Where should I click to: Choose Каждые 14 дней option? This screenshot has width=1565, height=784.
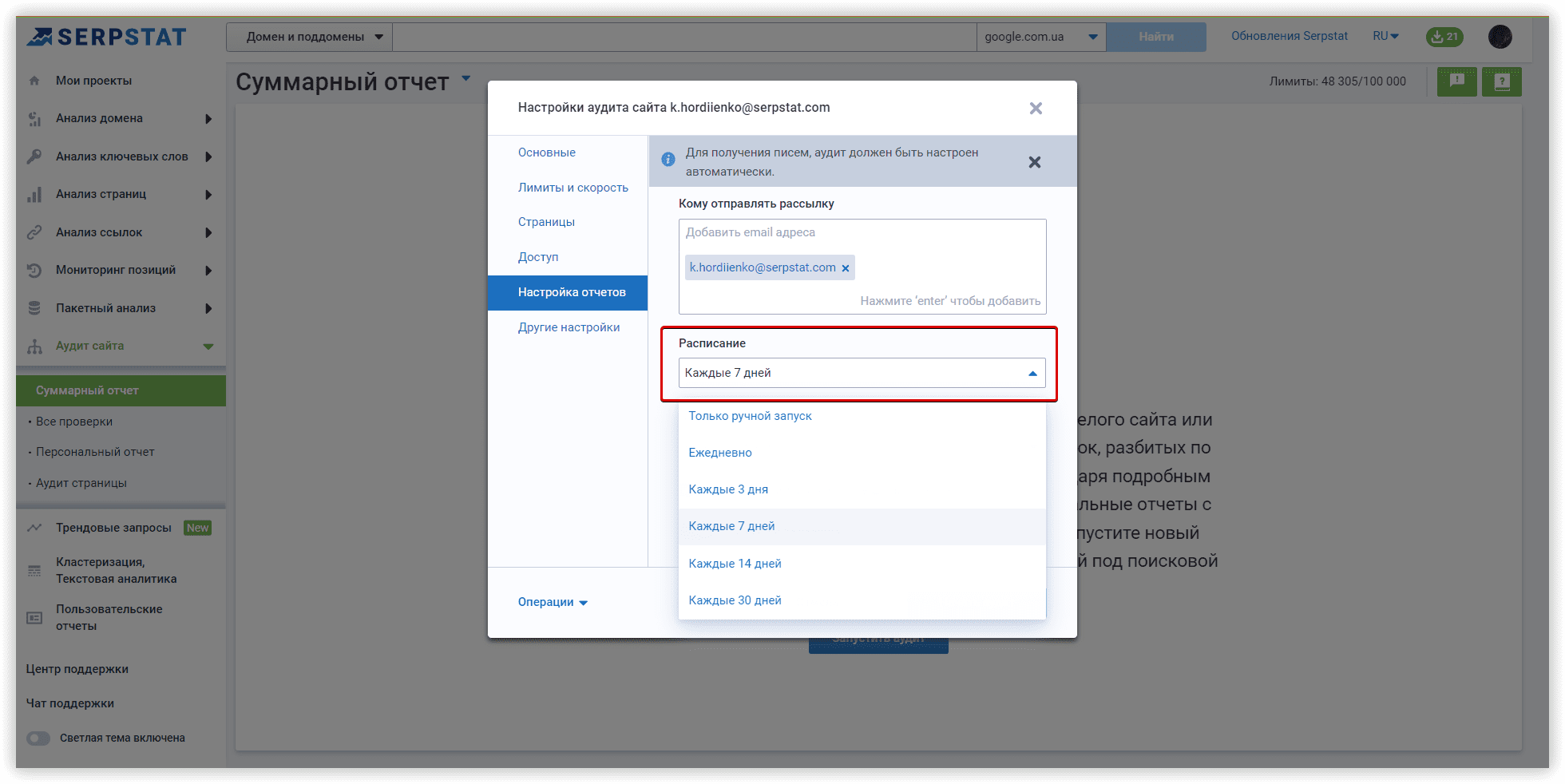862,564
